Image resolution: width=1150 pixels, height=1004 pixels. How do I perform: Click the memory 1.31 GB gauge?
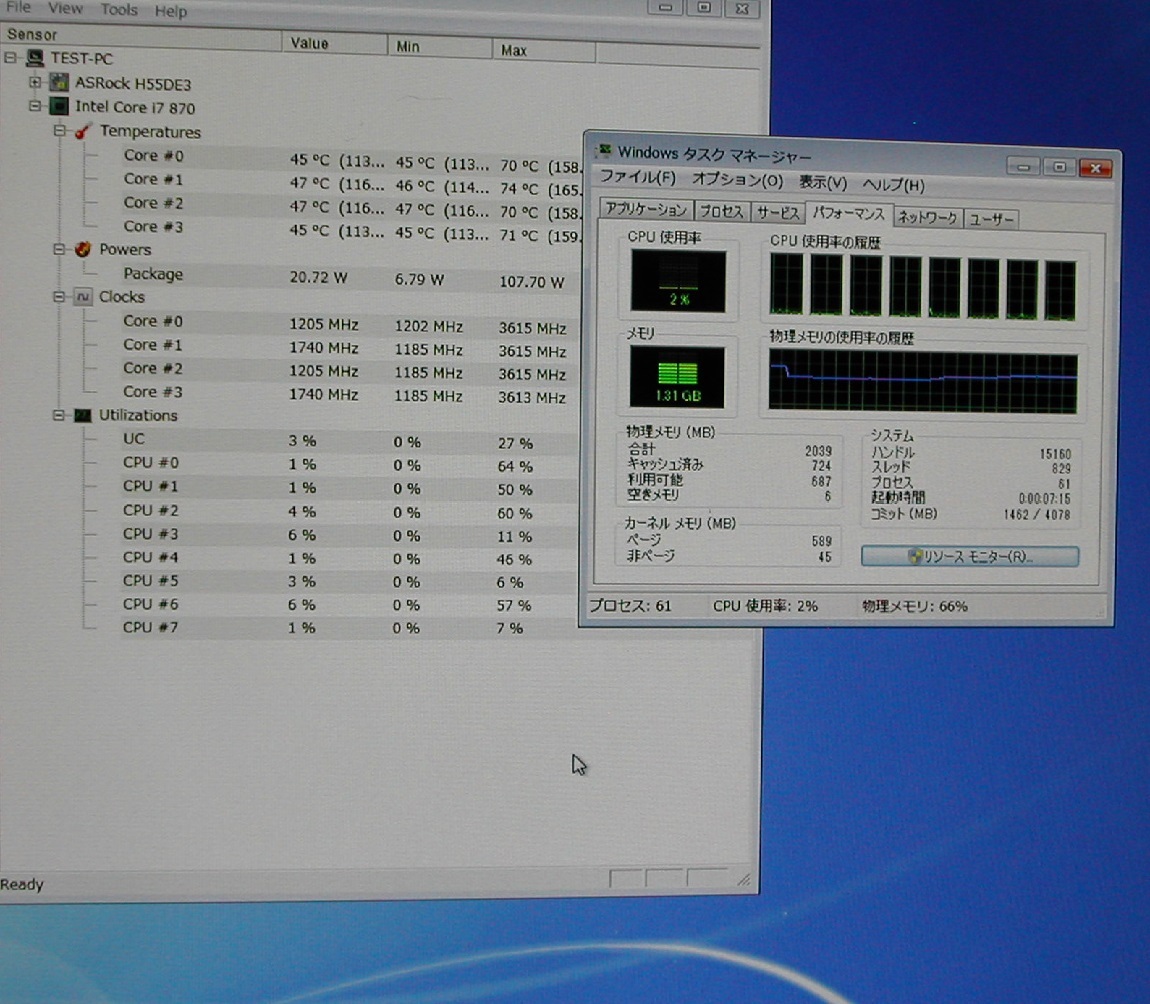click(x=677, y=377)
